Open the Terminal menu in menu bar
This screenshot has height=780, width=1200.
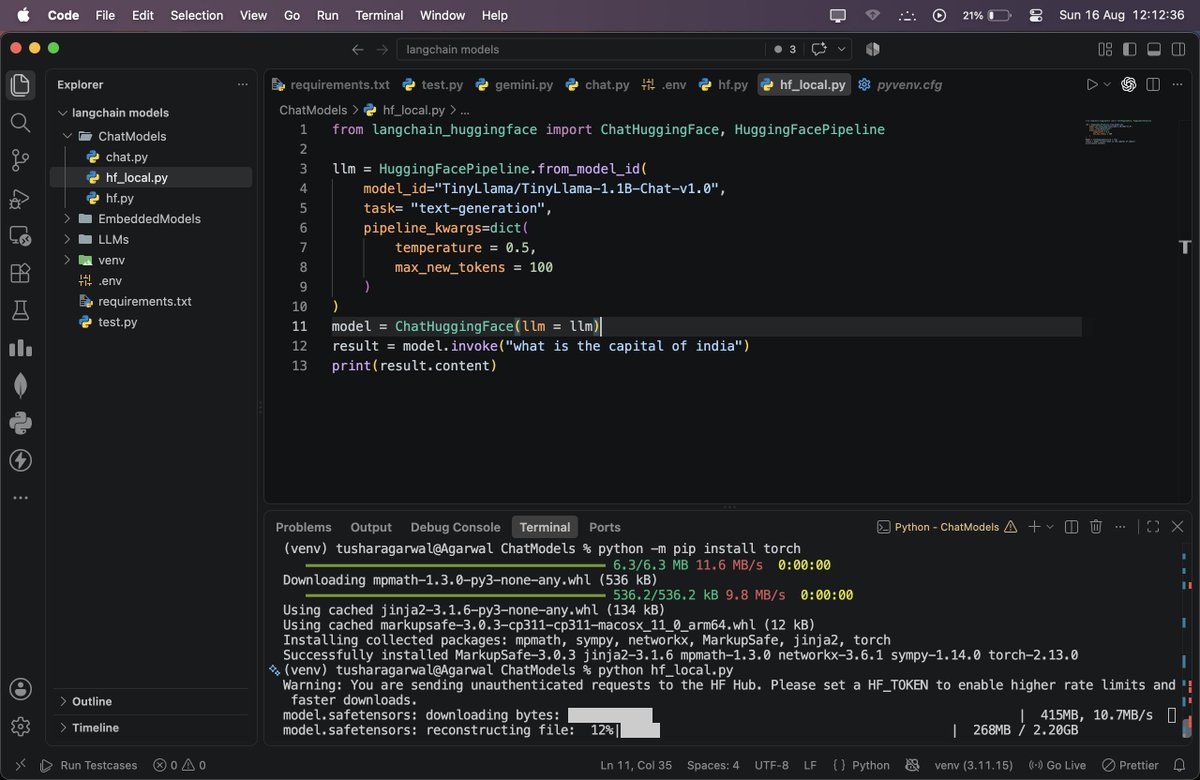tap(379, 16)
